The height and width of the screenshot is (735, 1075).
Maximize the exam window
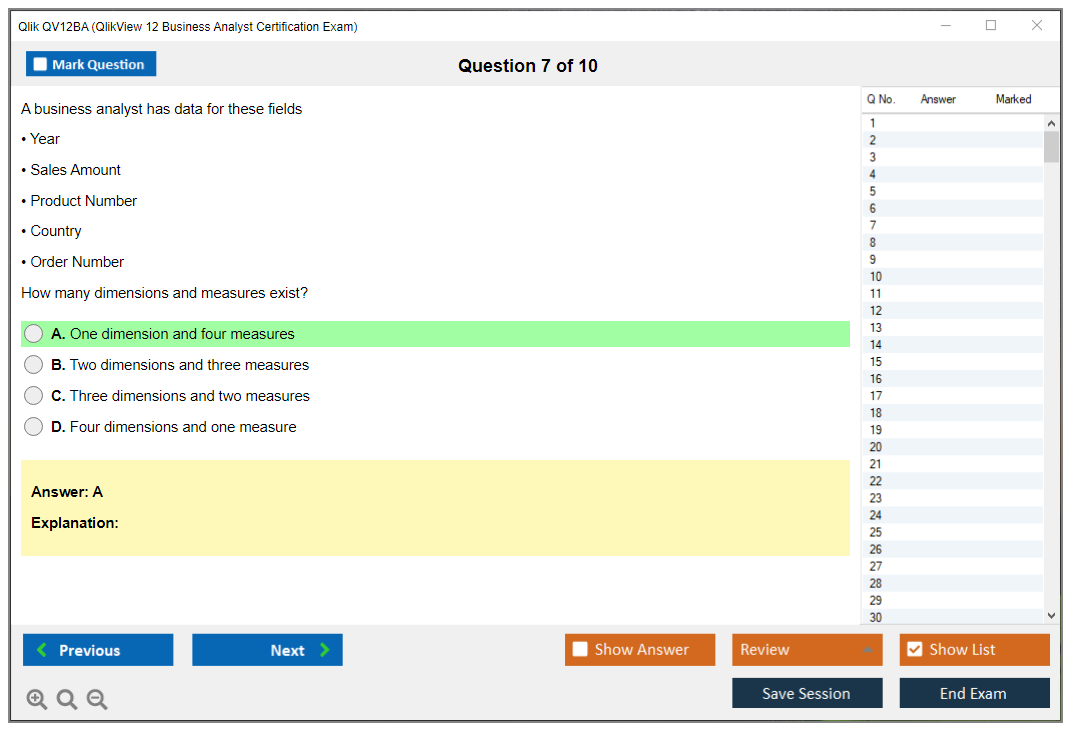click(991, 26)
